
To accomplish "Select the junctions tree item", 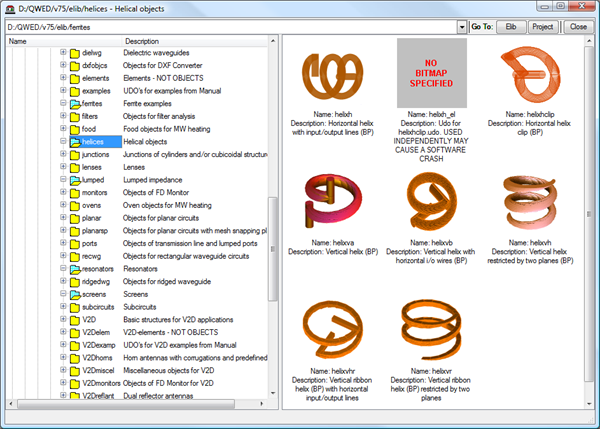I will (96, 155).
